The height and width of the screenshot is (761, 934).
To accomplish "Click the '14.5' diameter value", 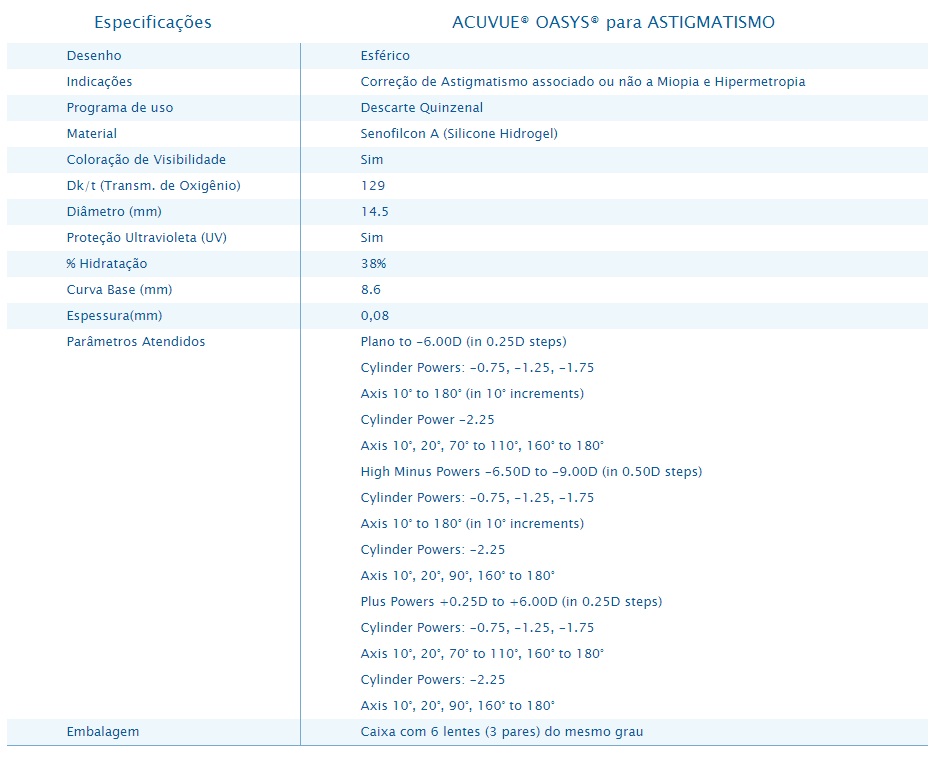I will tap(375, 212).
